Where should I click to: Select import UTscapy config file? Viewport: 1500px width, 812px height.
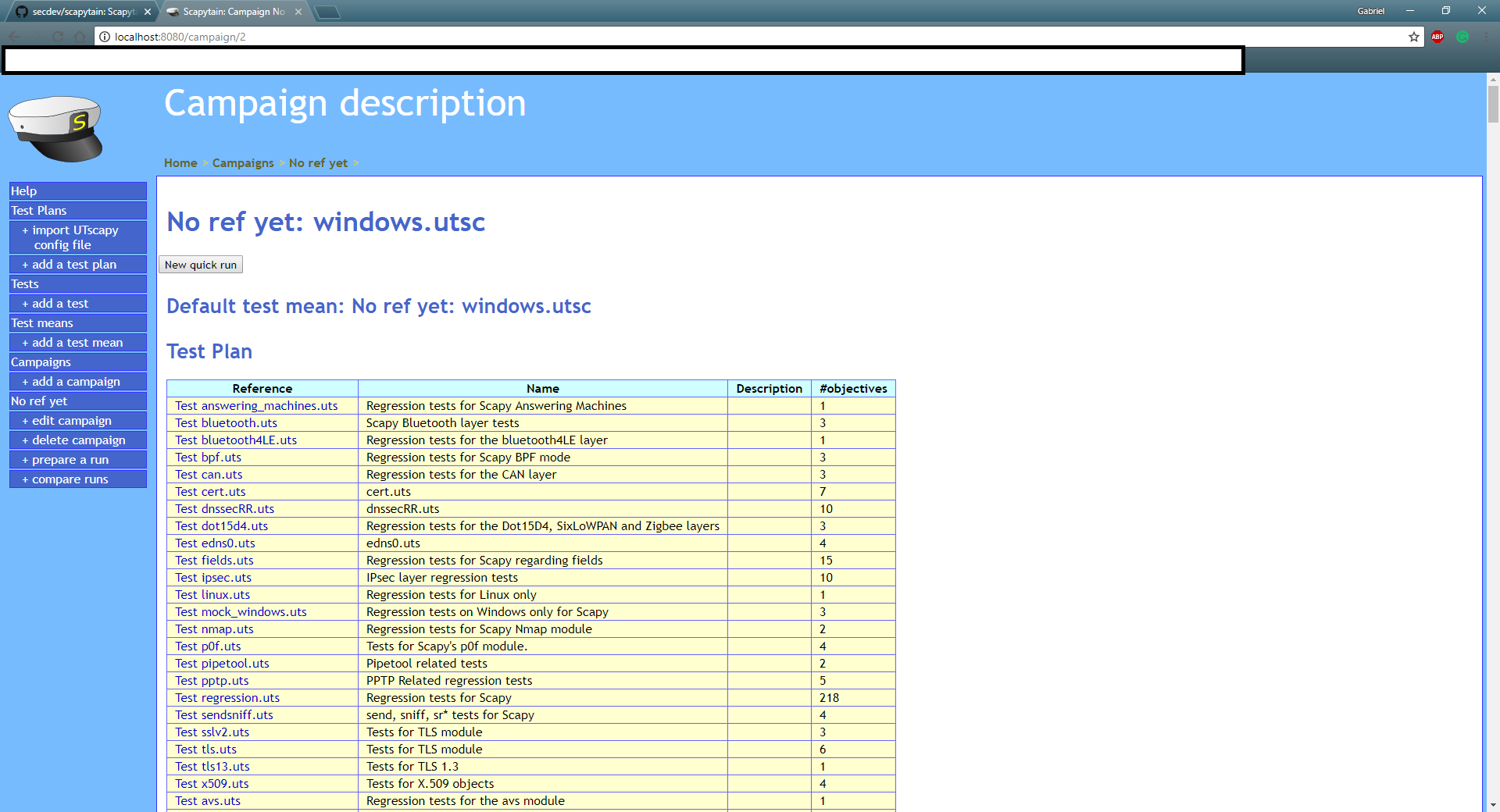point(78,237)
